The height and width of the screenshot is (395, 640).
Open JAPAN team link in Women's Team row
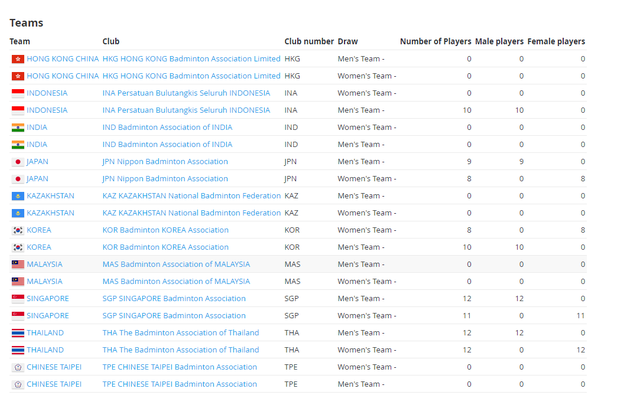coord(37,179)
